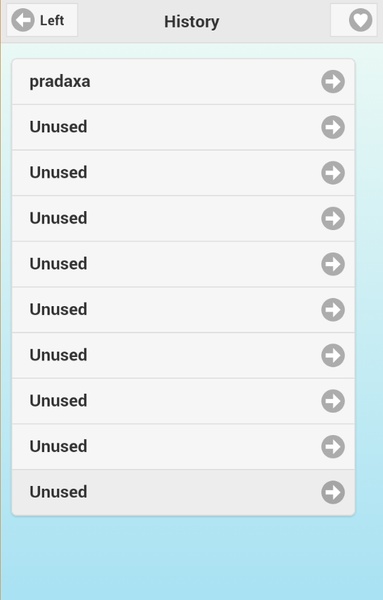Select the seventh Unused entry text
Viewport: 383px width, 600px height.
coord(59,401)
